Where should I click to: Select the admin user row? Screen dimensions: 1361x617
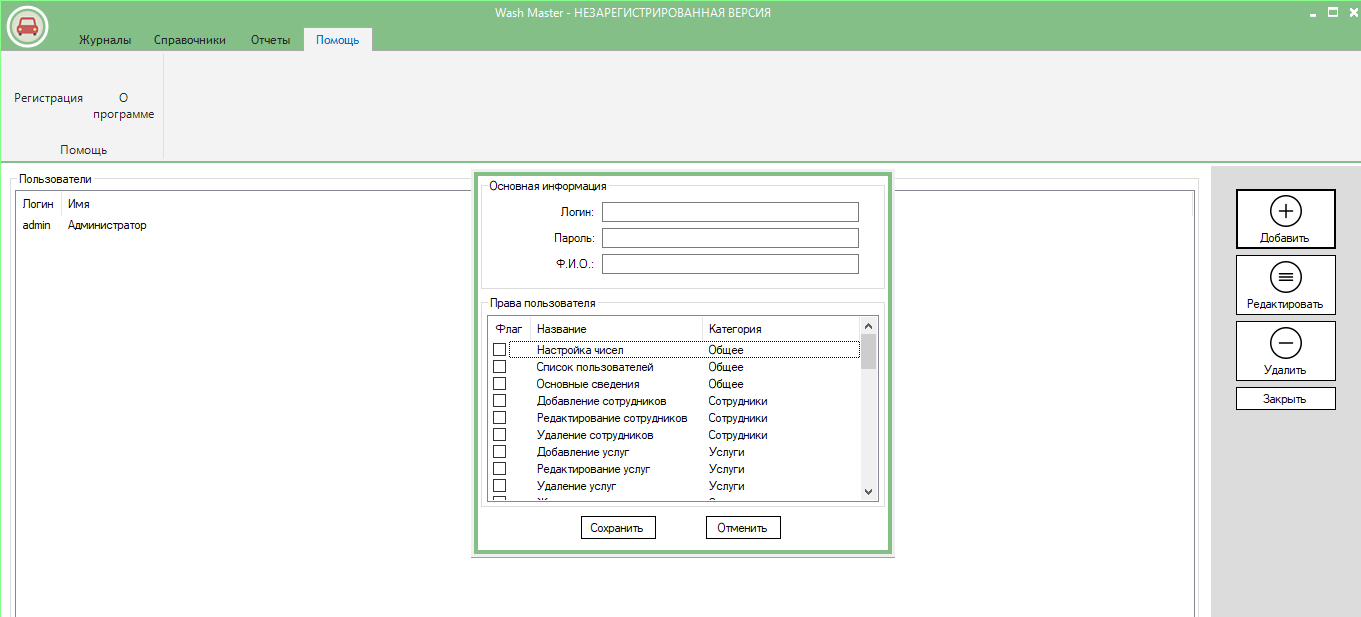click(x=604, y=225)
